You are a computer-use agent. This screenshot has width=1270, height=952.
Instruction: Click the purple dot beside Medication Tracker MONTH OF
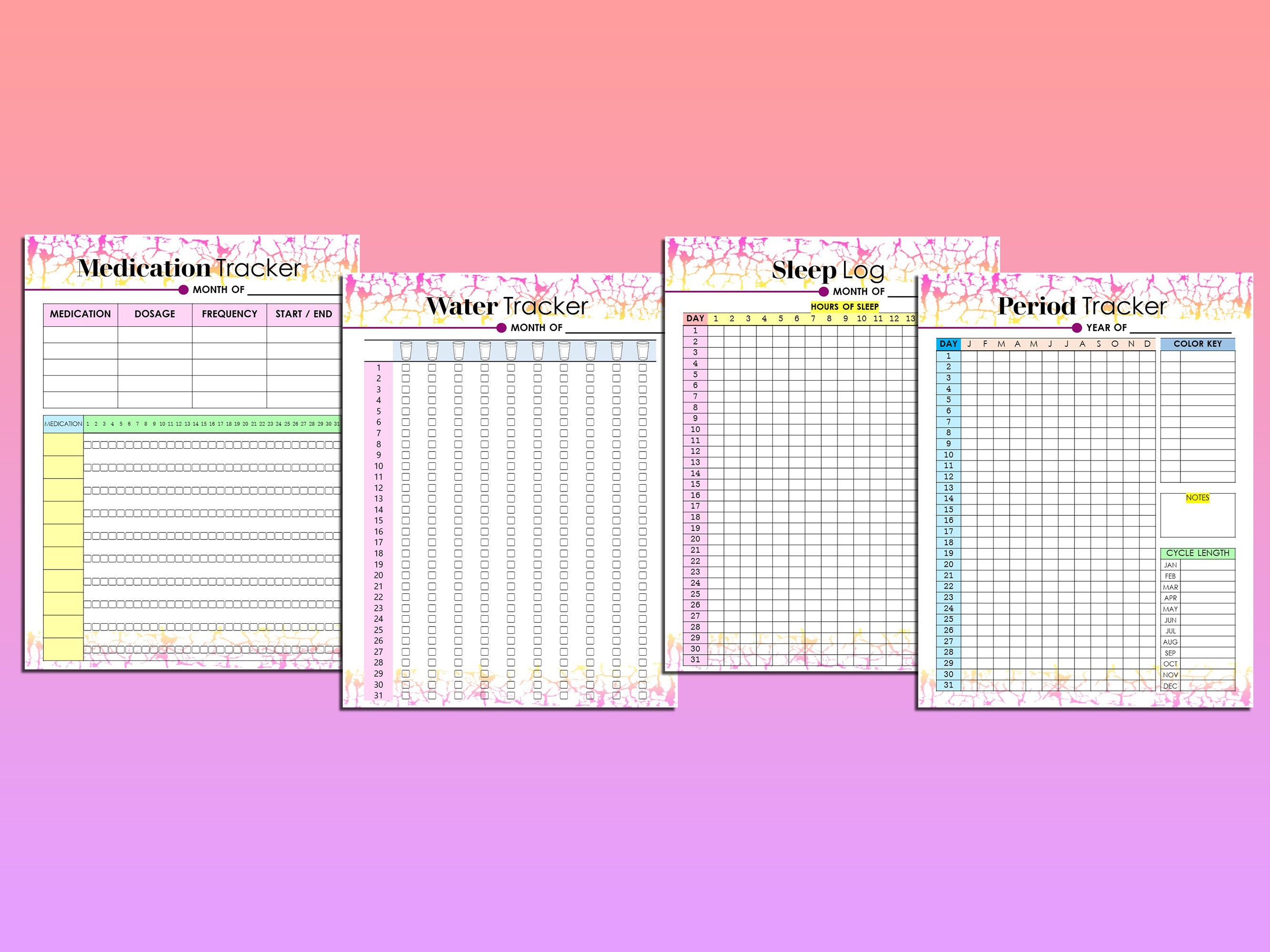coord(184,290)
